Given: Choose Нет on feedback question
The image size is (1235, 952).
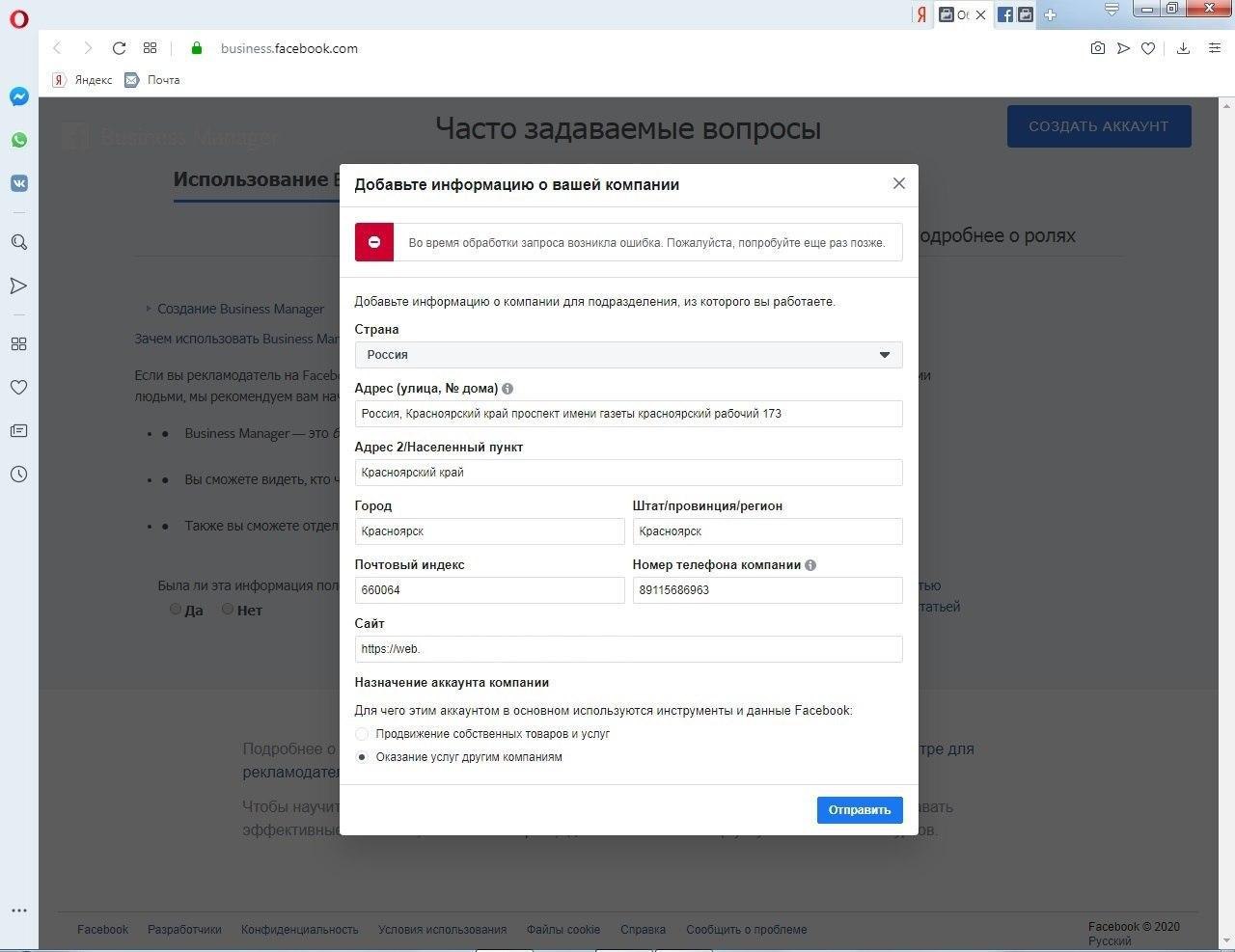Looking at the screenshot, I should coord(228,609).
